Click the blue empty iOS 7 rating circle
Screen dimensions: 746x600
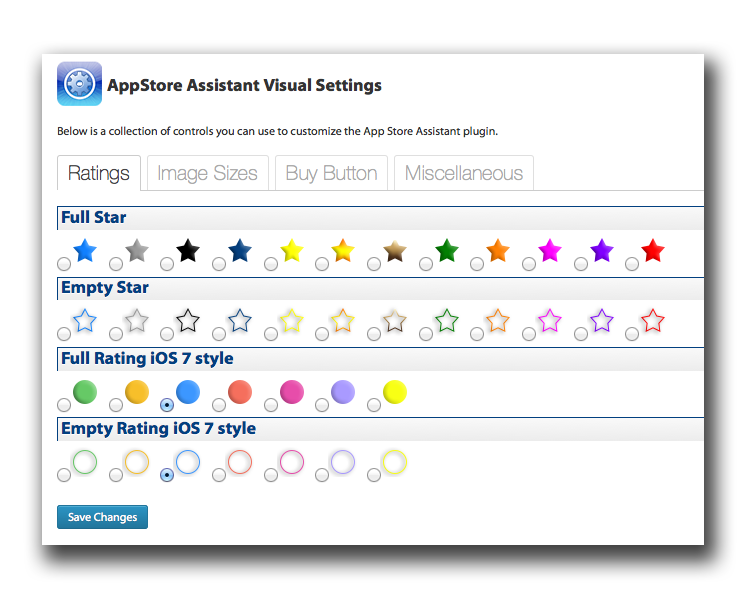[x=188, y=462]
